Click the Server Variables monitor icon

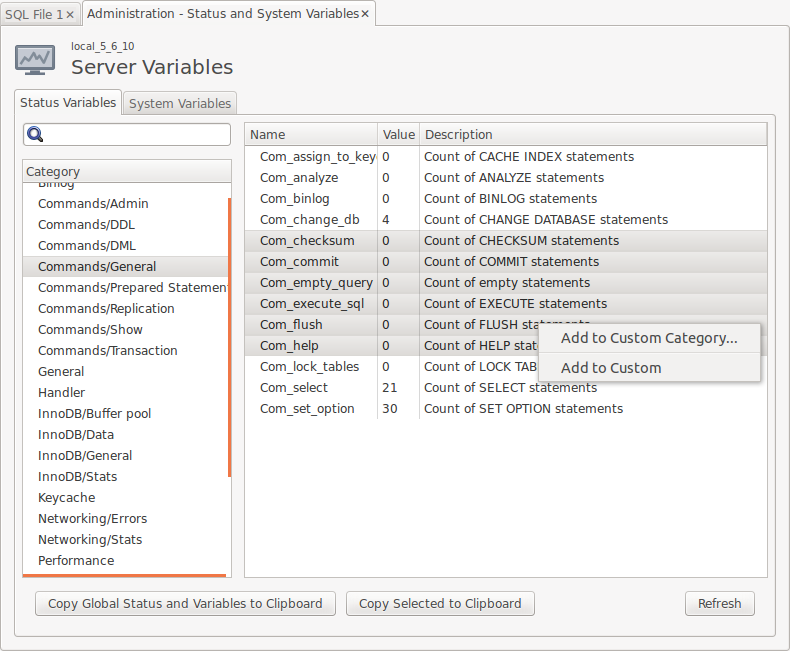35,59
